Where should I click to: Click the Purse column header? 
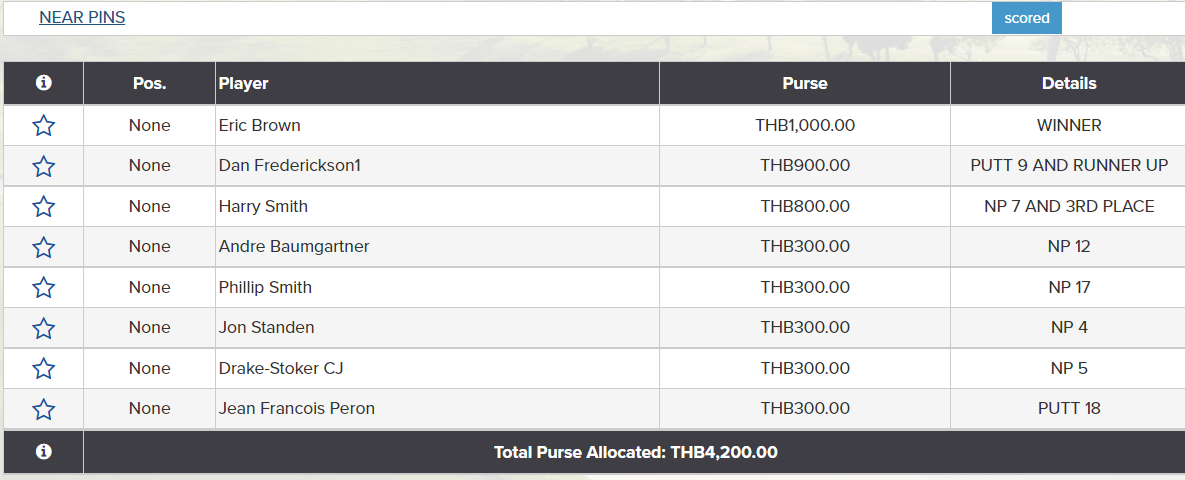point(804,84)
